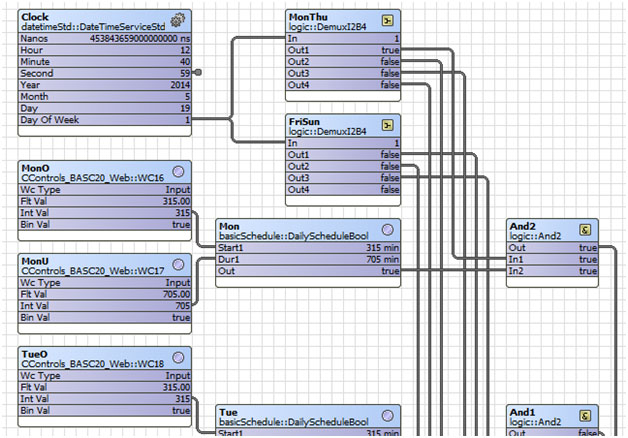The height and width of the screenshot is (438, 628).
Task: Click the MonU block circle icon
Action: pos(178,263)
